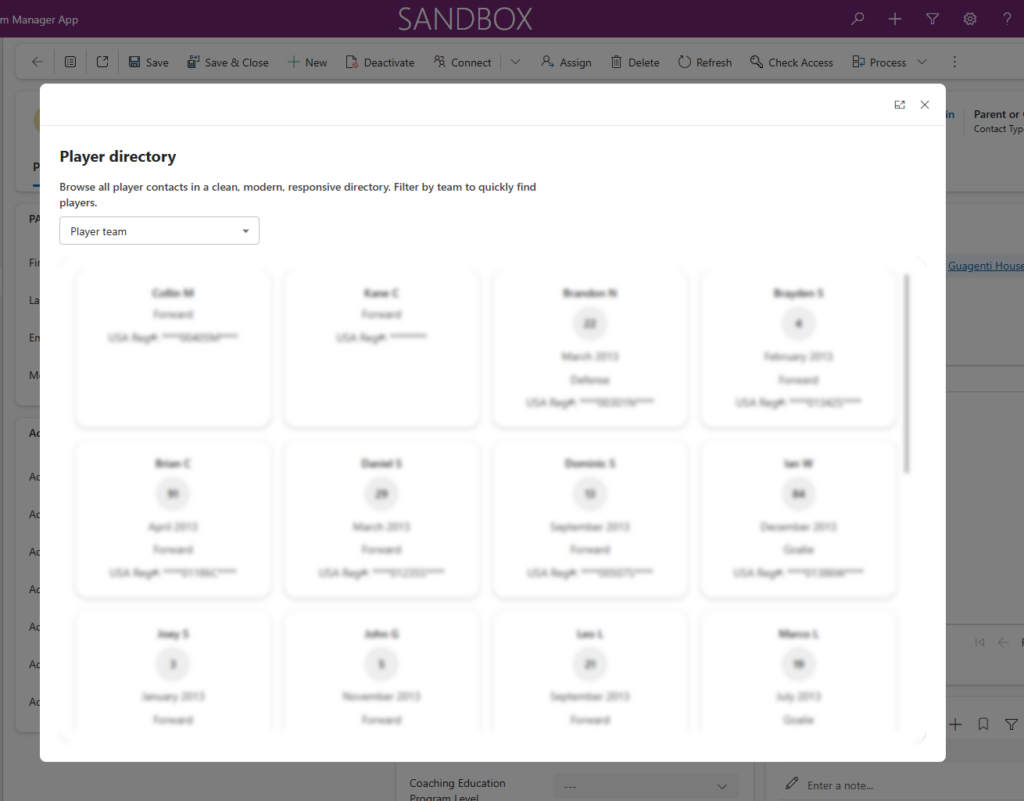Click Save & Close
Screen dimensions: 1024x801
pyautogui.click(x=227, y=62)
